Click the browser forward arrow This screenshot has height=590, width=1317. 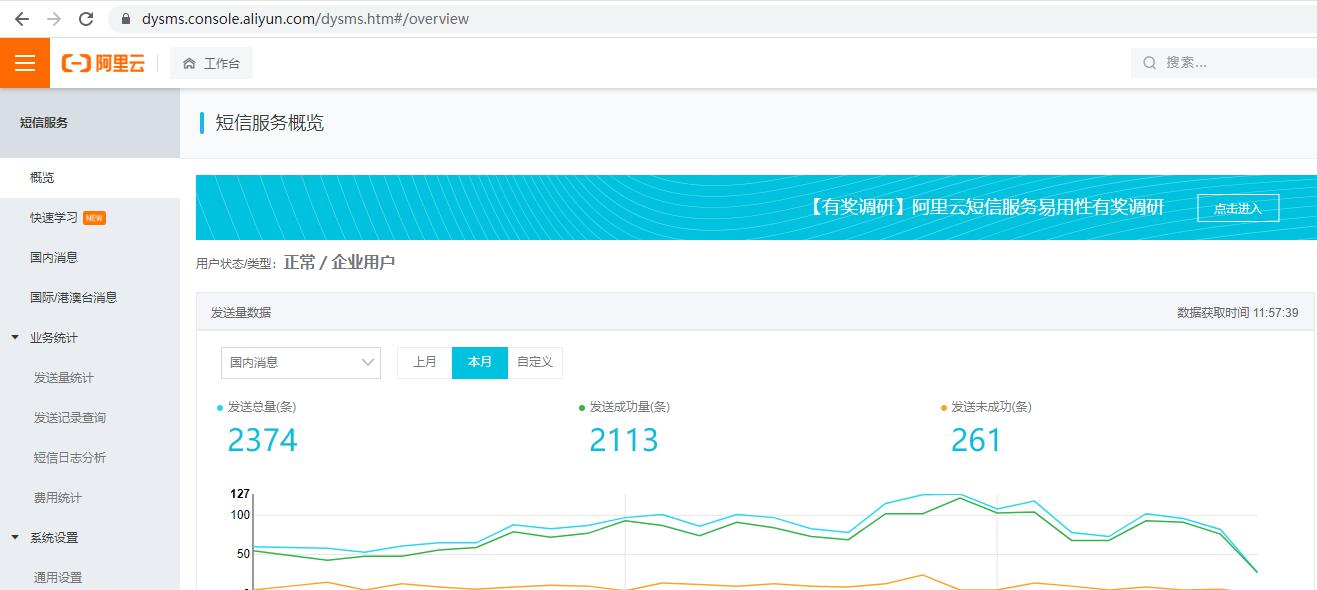[x=53, y=19]
